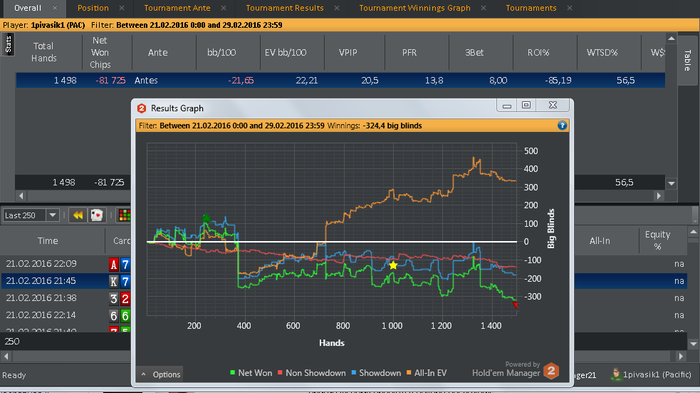Click the yellow star graph marker
700x393 pixels.
(x=393, y=265)
